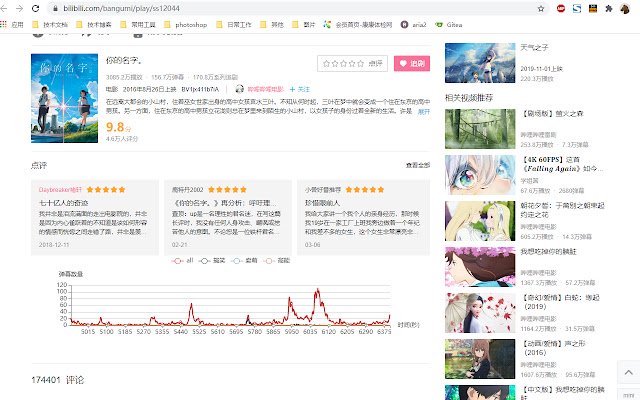Open the 白蛇:缘起 (2019) title link
The image size is (640, 400).
pyautogui.click(x=561, y=302)
